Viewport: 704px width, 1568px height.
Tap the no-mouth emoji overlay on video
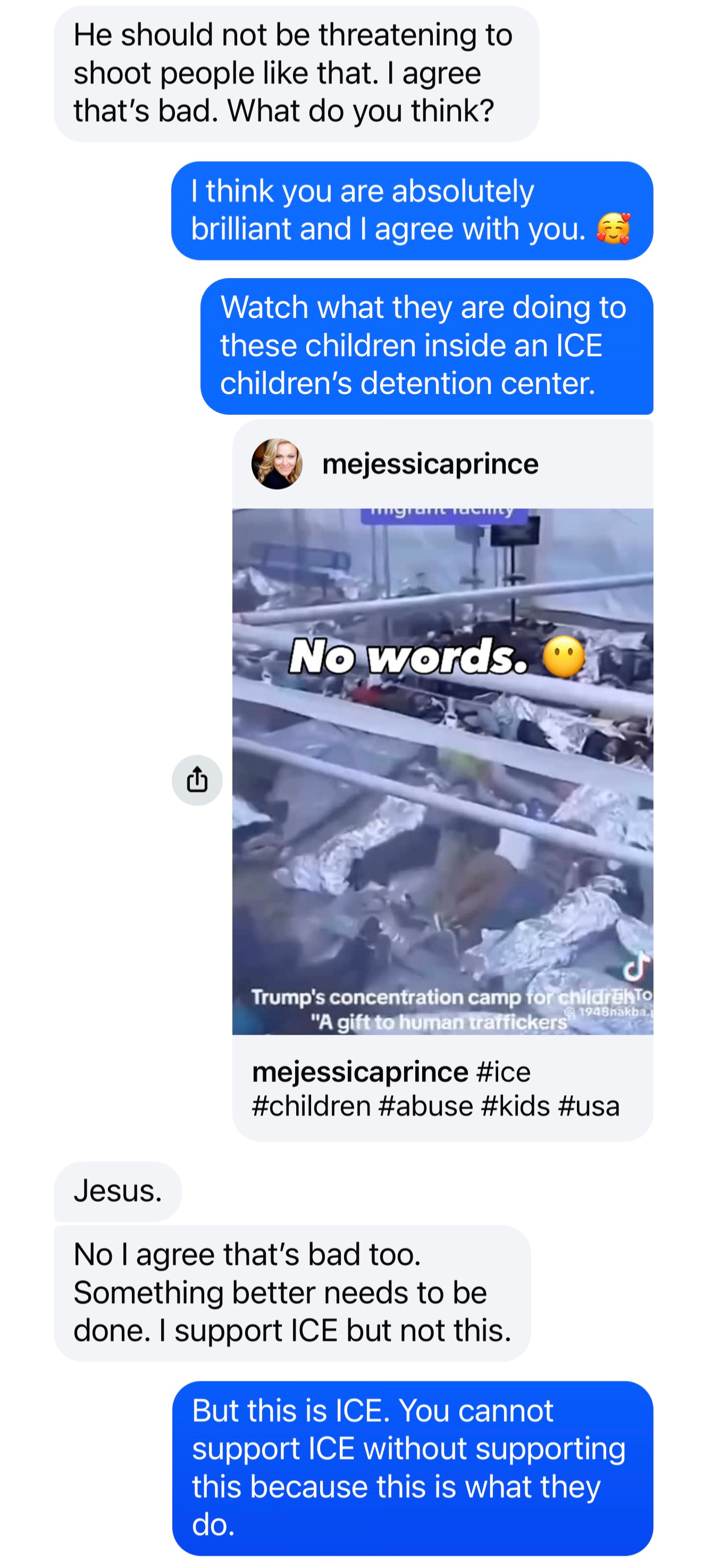coord(564,657)
